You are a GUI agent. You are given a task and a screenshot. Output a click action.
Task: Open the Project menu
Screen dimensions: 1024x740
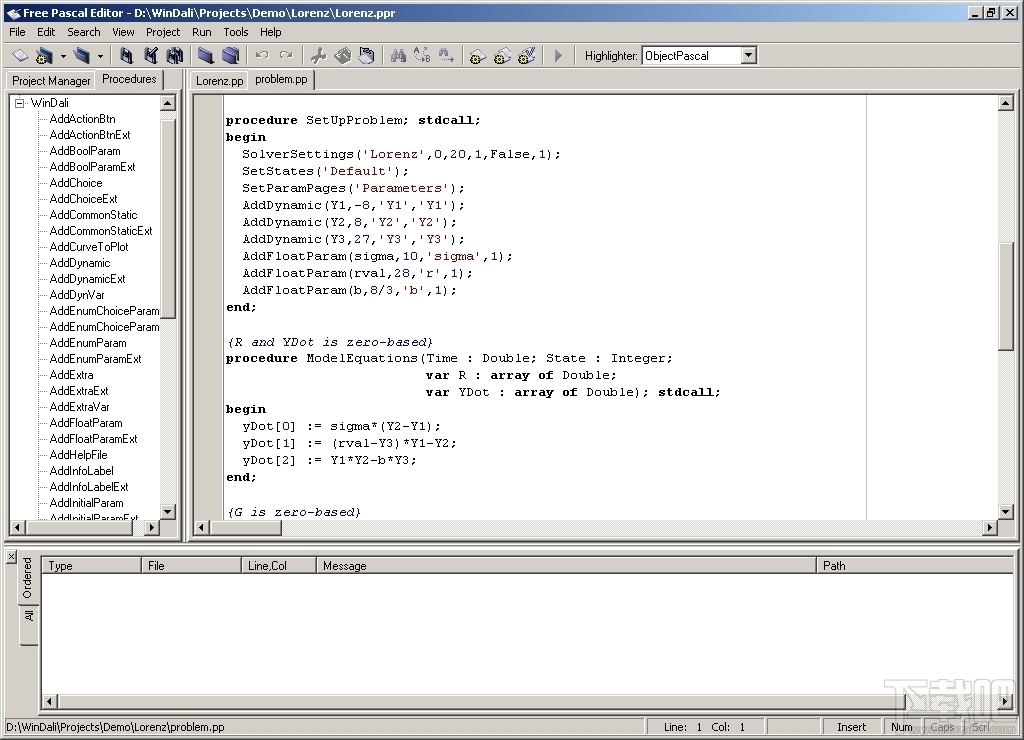pos(163,32)
